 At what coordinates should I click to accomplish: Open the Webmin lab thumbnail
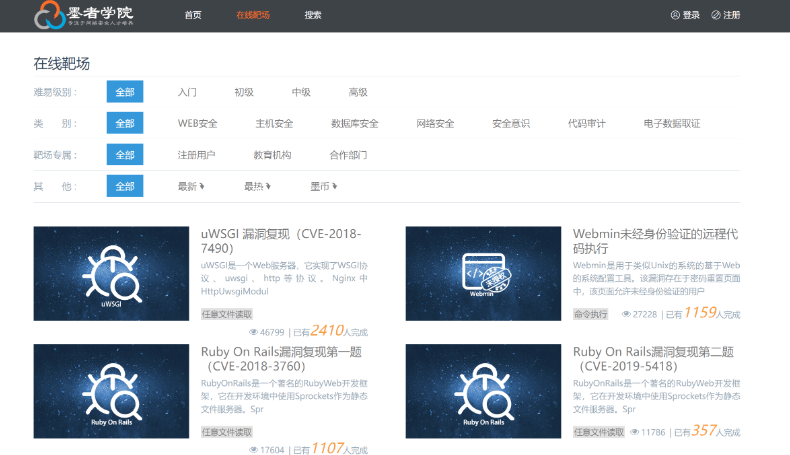click(483, 274)
